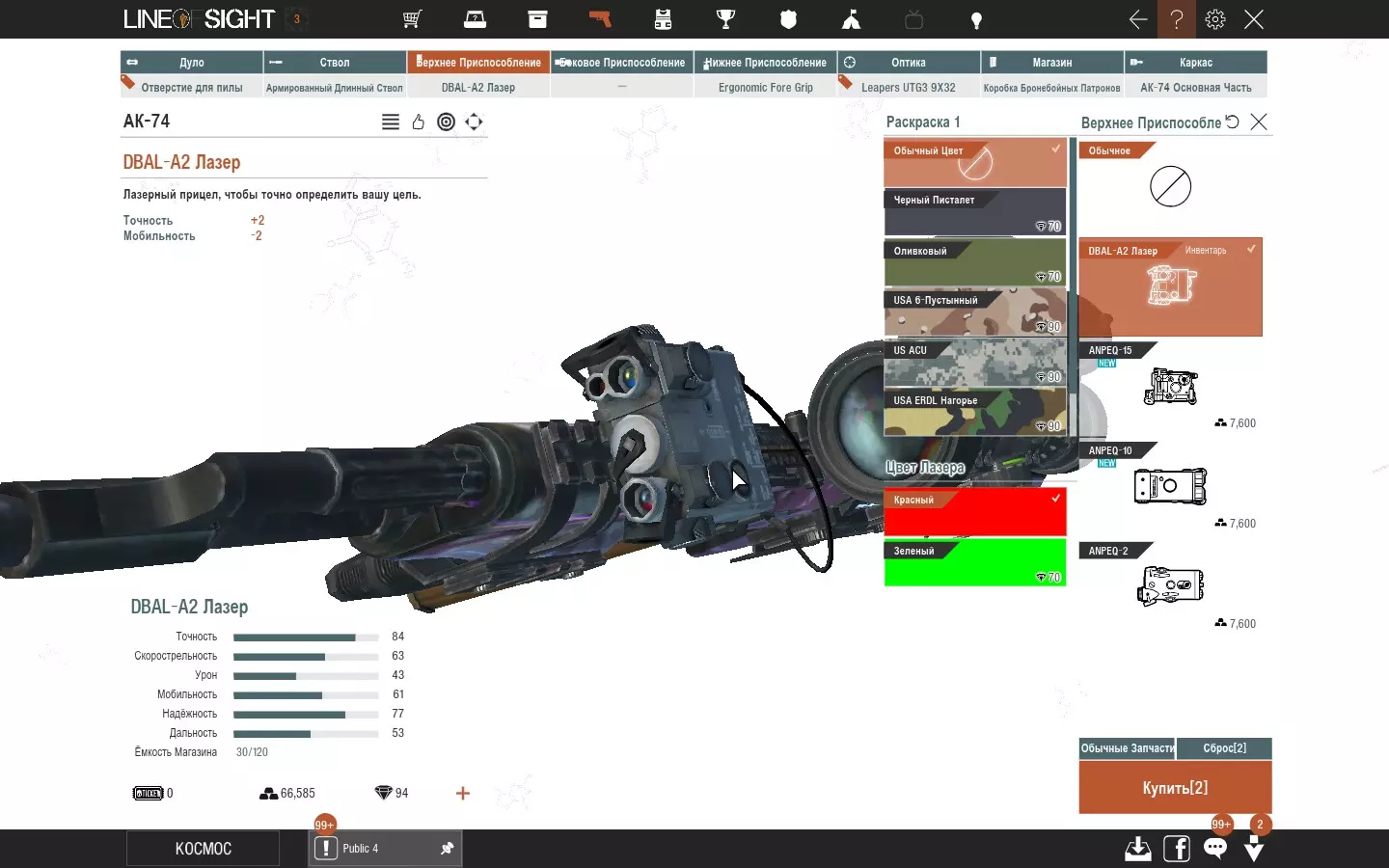The width and height of the screenshot is (1389, 868).
Task: Add currency with the orange plus
Action: pos(463,793)
